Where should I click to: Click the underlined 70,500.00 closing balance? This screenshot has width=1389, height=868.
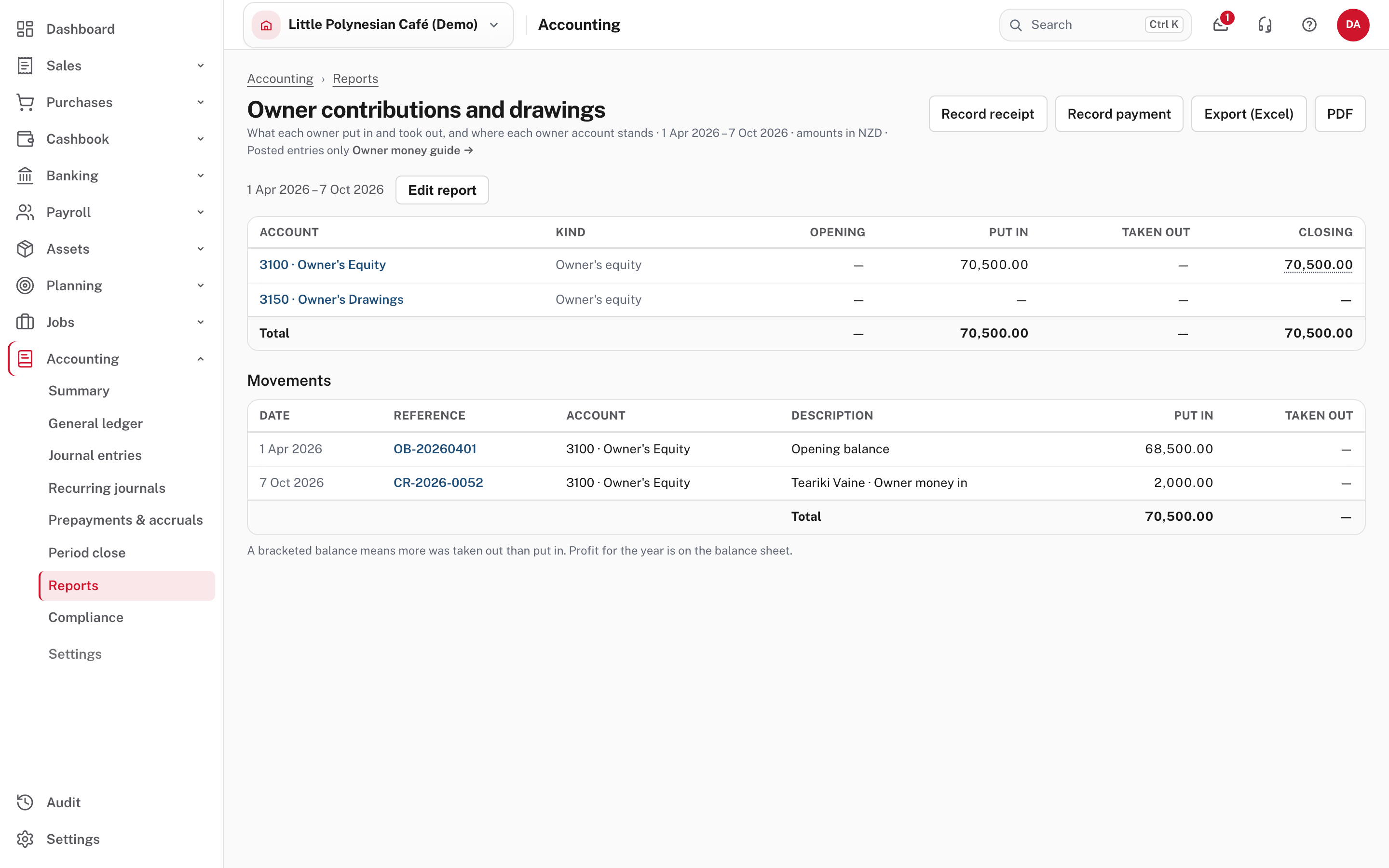[1319, 265]
